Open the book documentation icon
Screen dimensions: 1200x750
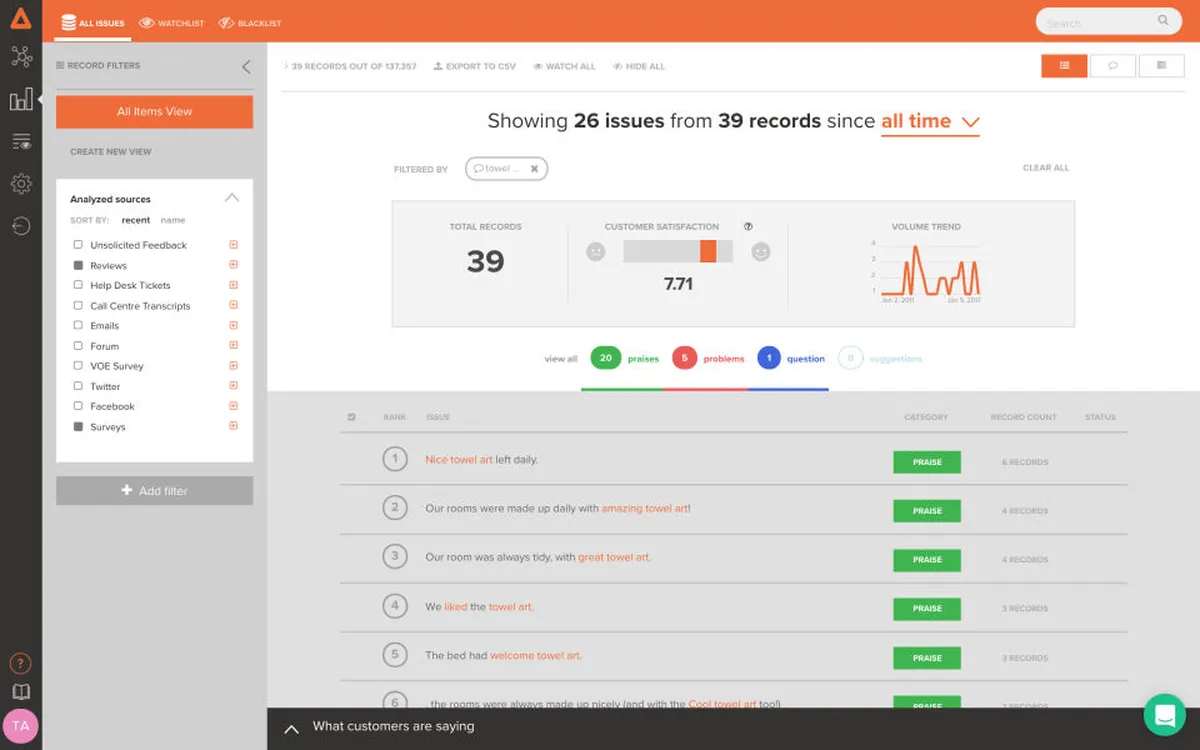pyautogui.click(x=21, y=692)
